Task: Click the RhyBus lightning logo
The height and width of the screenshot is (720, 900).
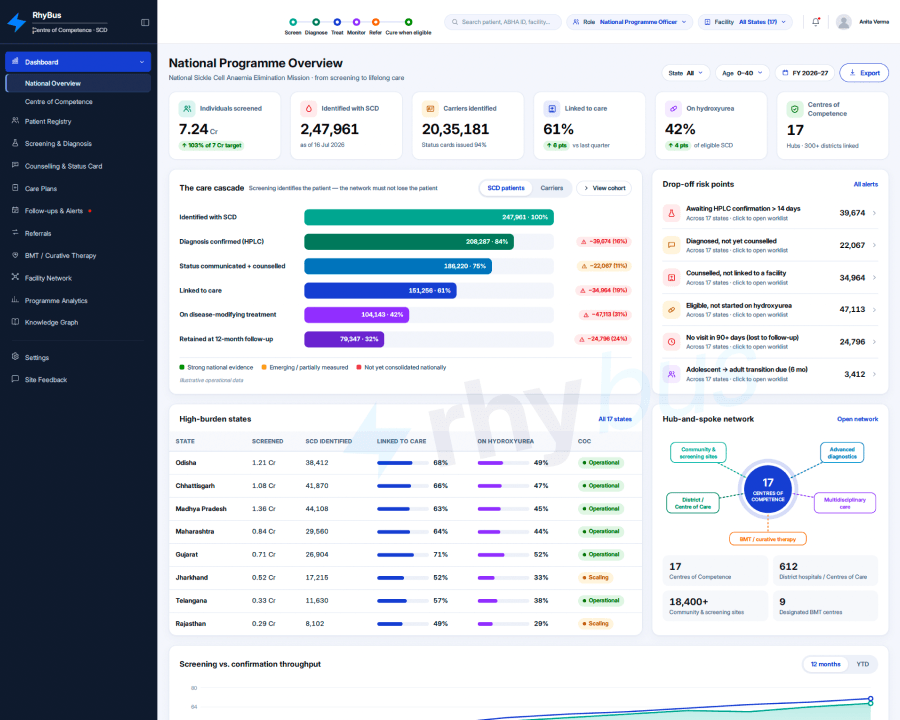Action: 17,22
